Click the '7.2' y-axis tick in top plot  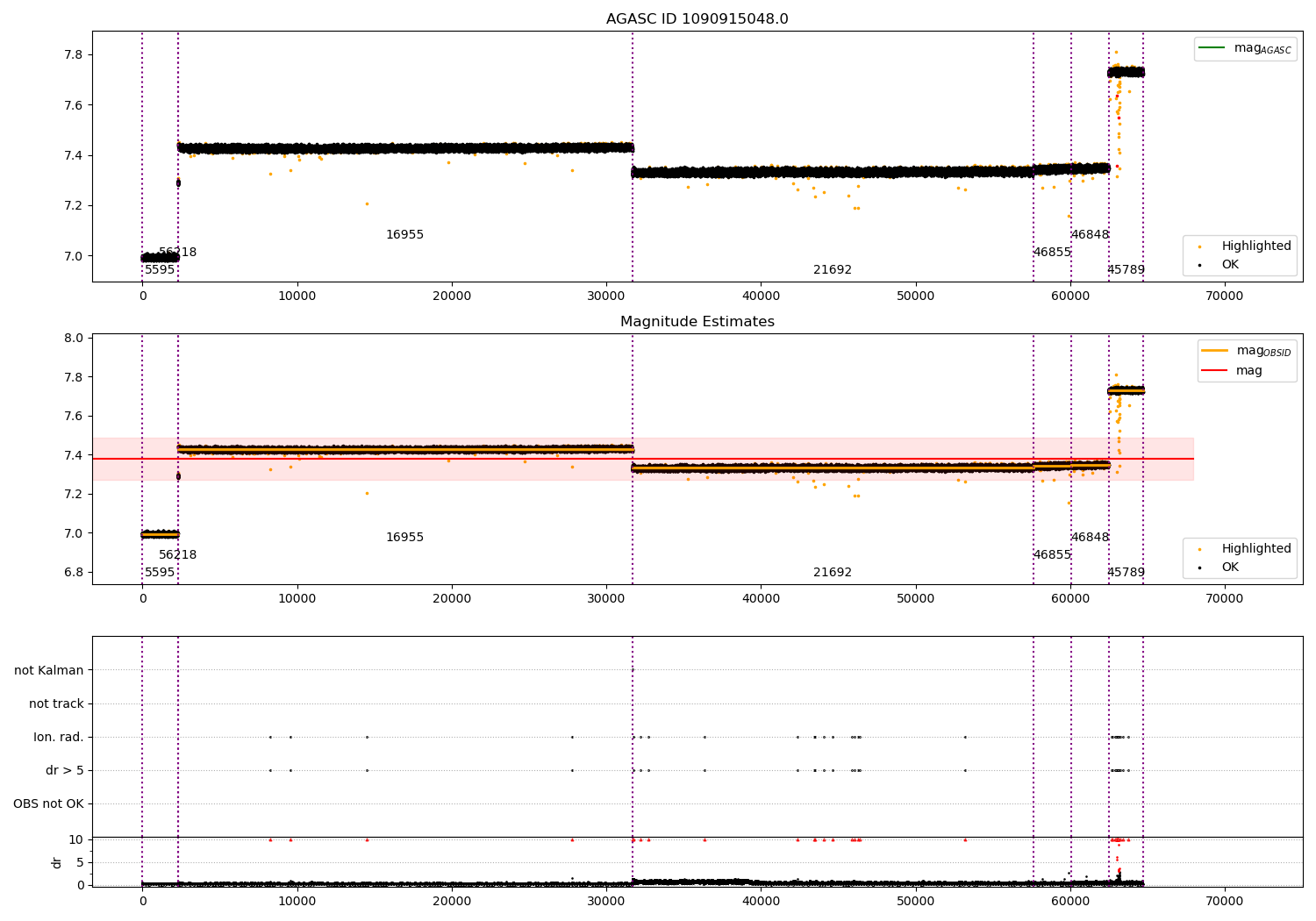[74, 206]
